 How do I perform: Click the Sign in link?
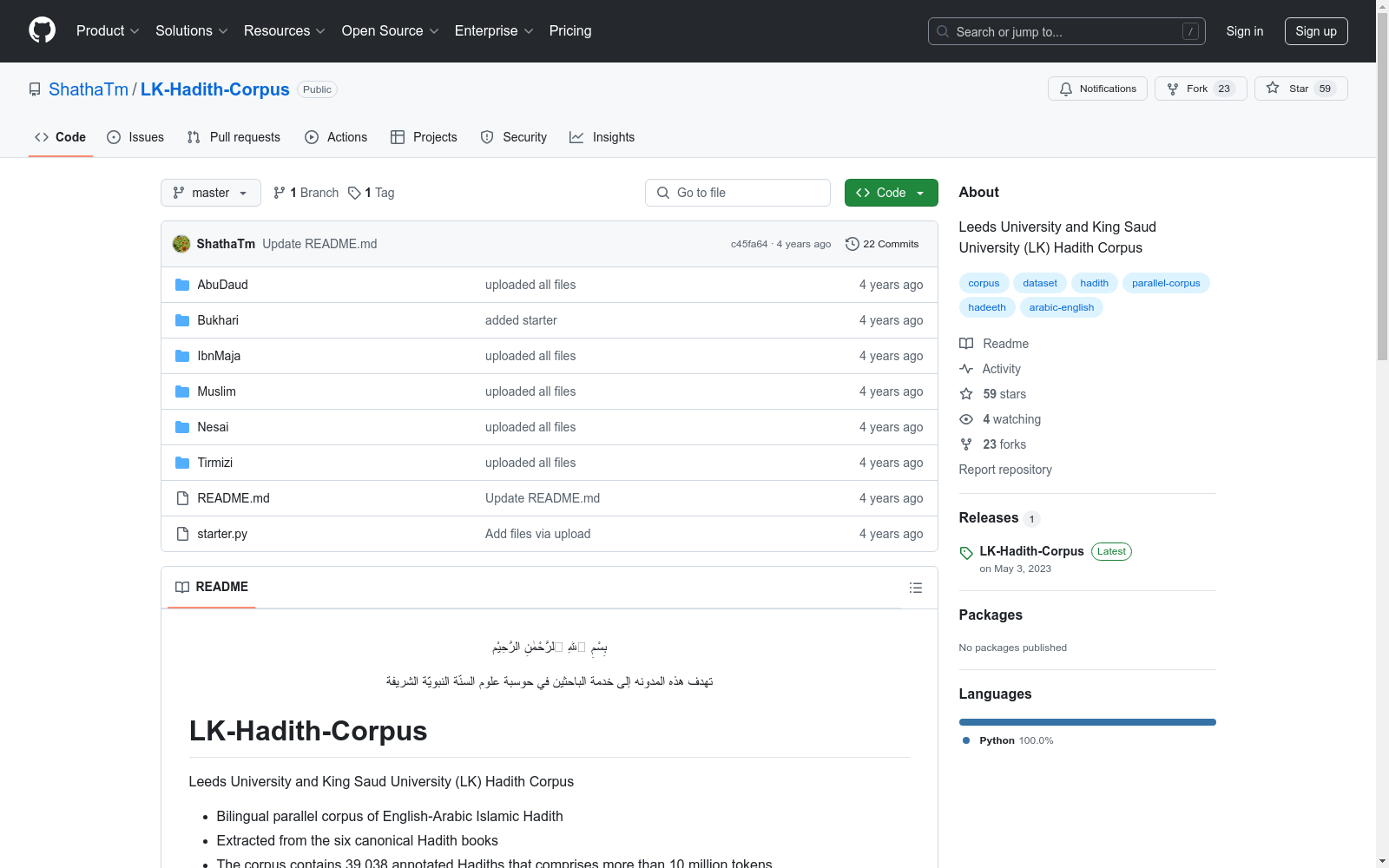tap(1245, 31)
